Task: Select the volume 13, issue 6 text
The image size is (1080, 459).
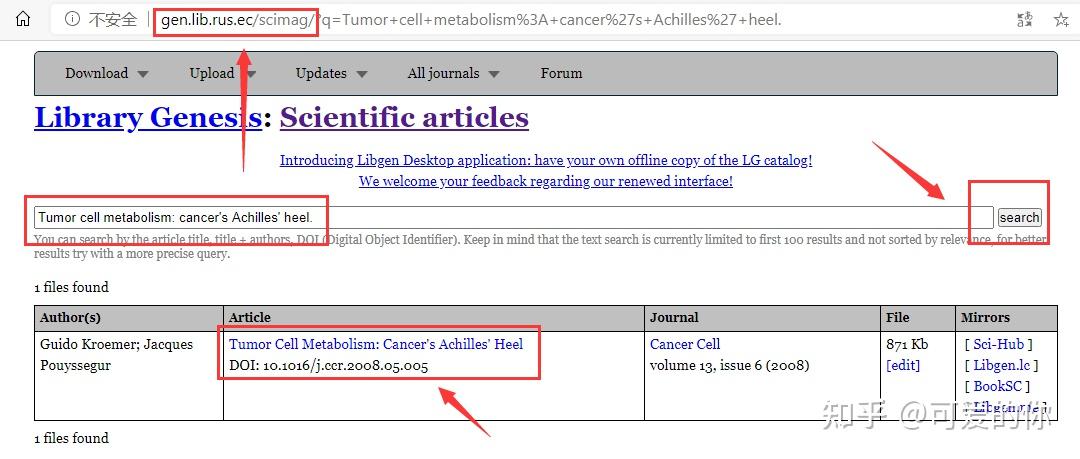Action: coord(729,365)
